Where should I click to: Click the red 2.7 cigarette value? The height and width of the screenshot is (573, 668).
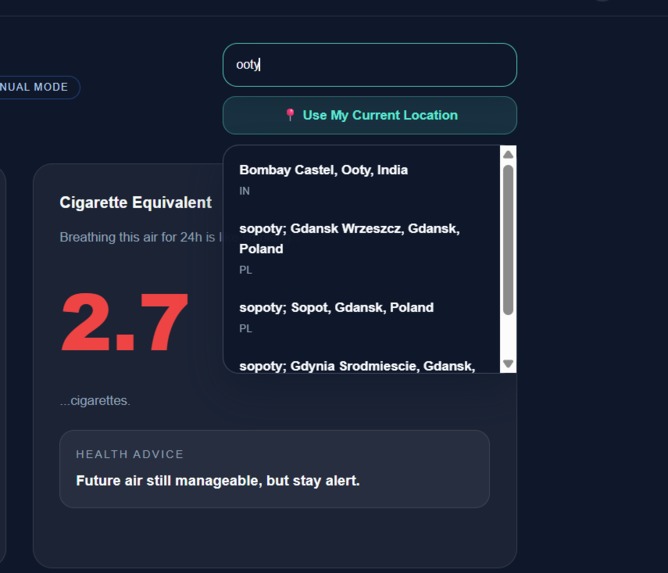pos(124,322)
